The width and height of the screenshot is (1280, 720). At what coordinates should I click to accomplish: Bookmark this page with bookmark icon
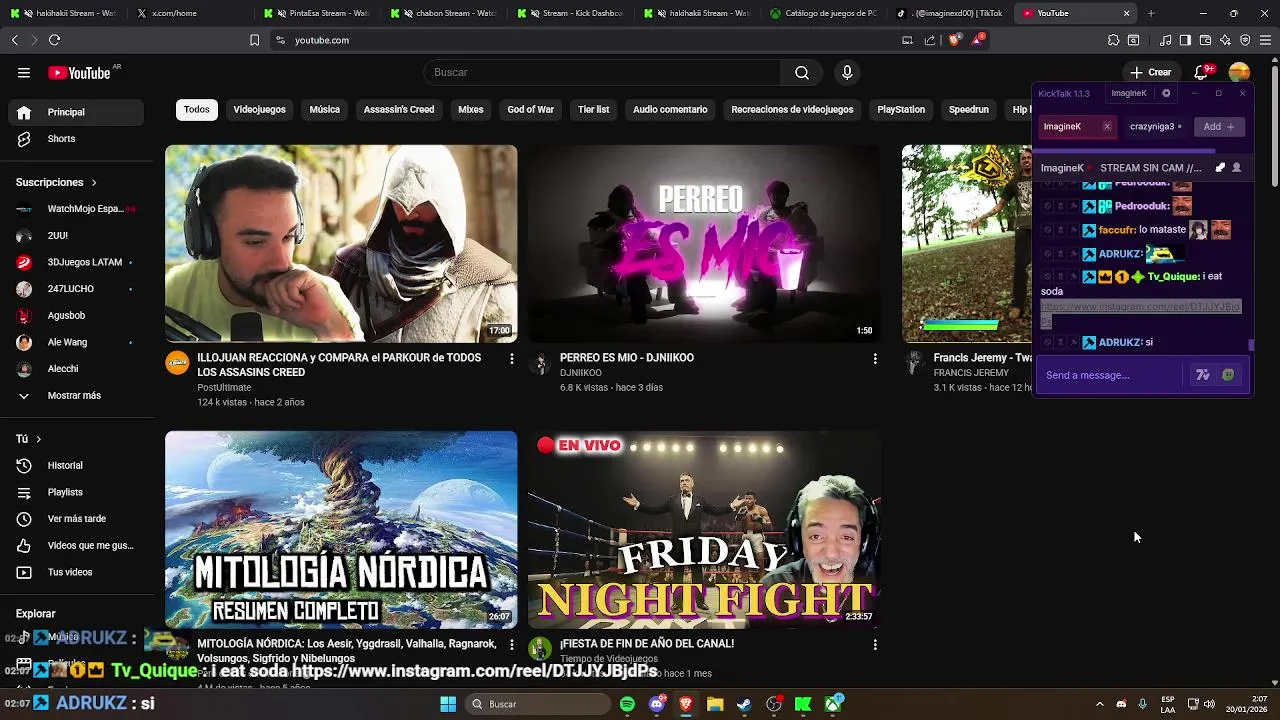pyautogui.click(x=254, y=40)
